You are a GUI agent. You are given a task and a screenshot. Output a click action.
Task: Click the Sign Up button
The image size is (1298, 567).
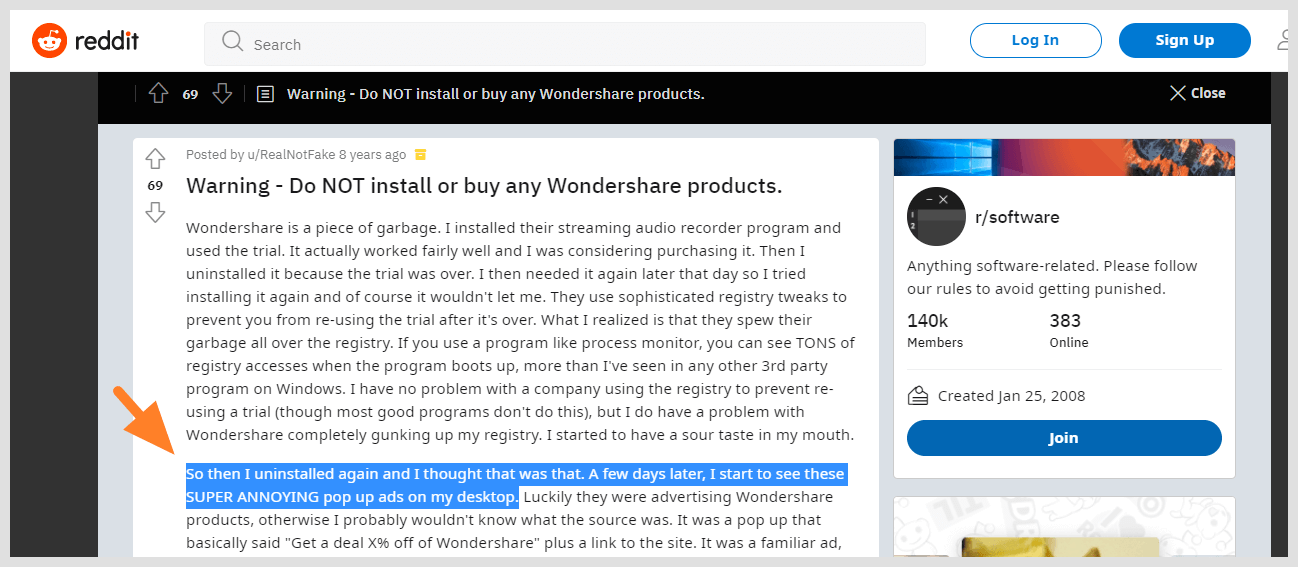pyautogui.click(x=1184, y=41)
